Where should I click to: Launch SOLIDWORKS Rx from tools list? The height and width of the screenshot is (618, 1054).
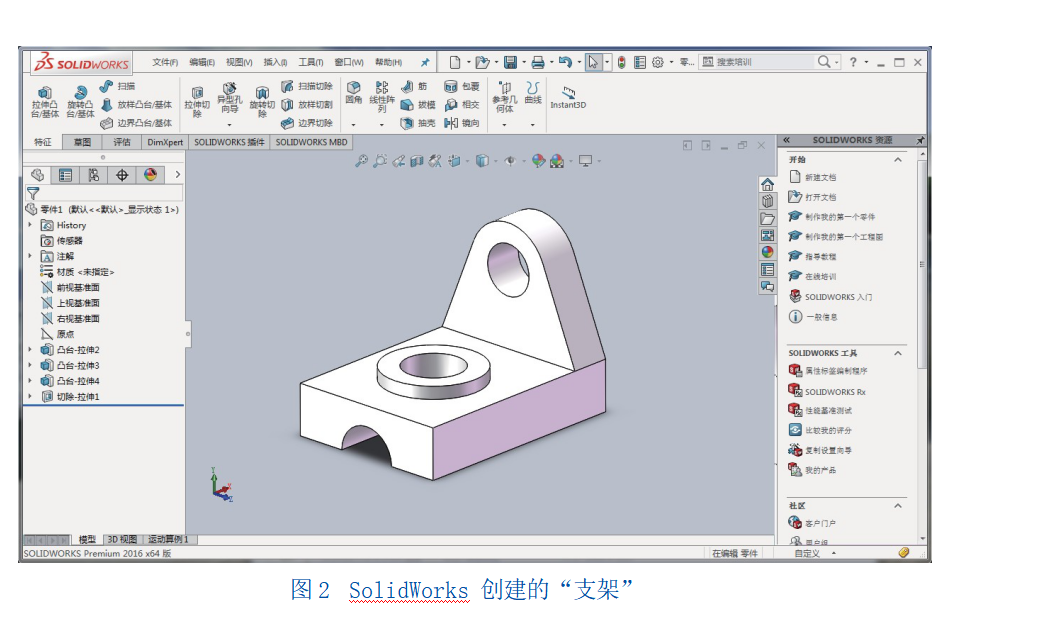(827, 391)
